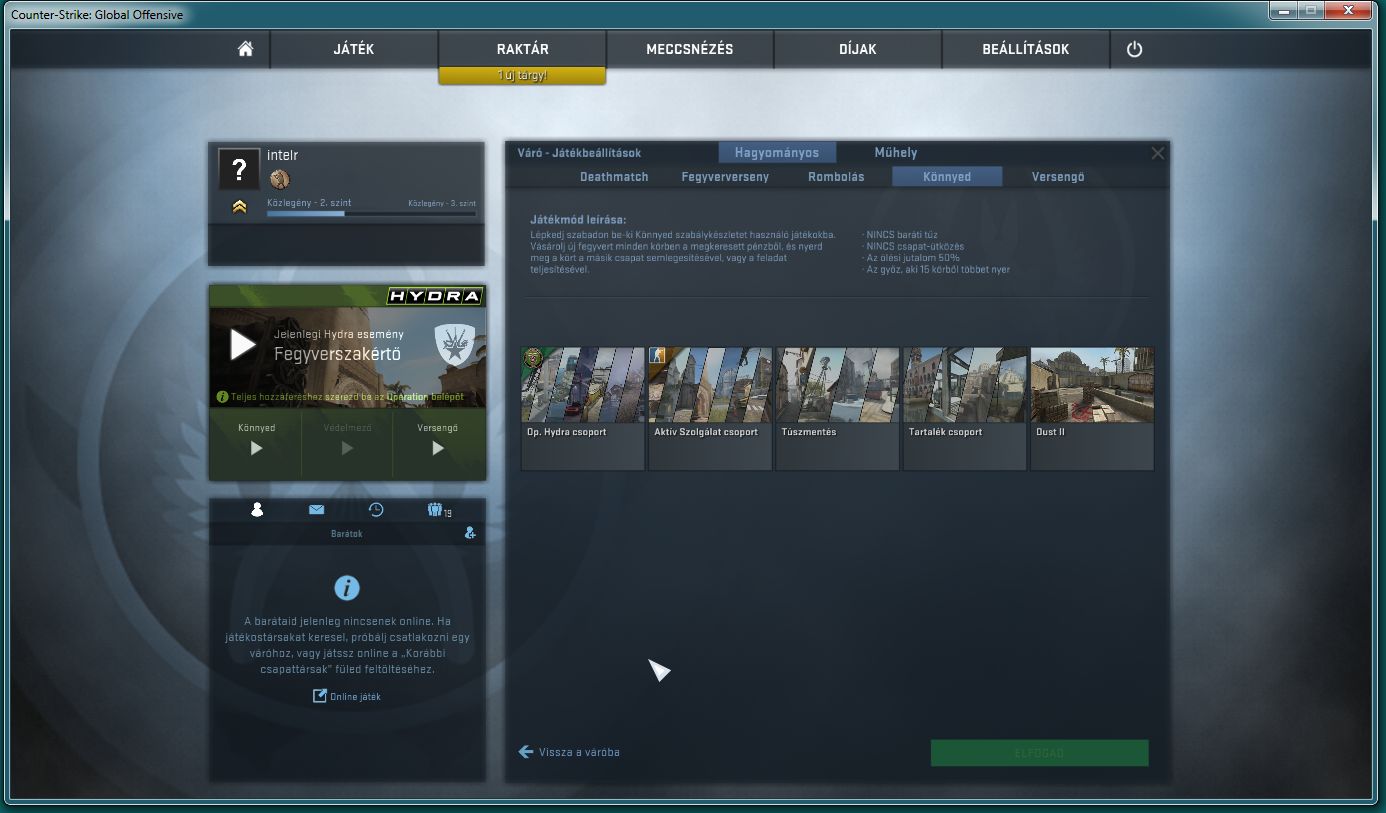Image resolution: width=1386 pixels, height=813 pixels.
Task: Click the HYDRA logo banner
Action: pyautogui.click(x=435, y=296)
